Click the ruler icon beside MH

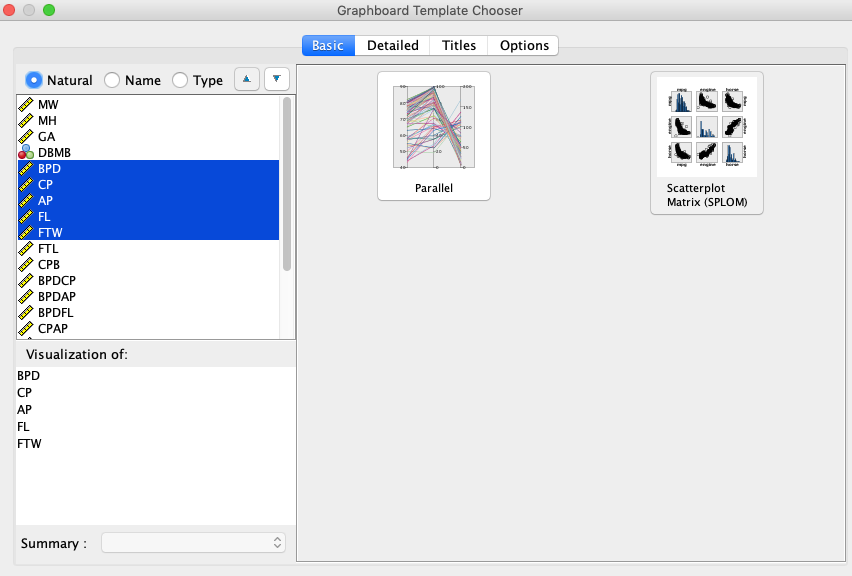point(26,121)
